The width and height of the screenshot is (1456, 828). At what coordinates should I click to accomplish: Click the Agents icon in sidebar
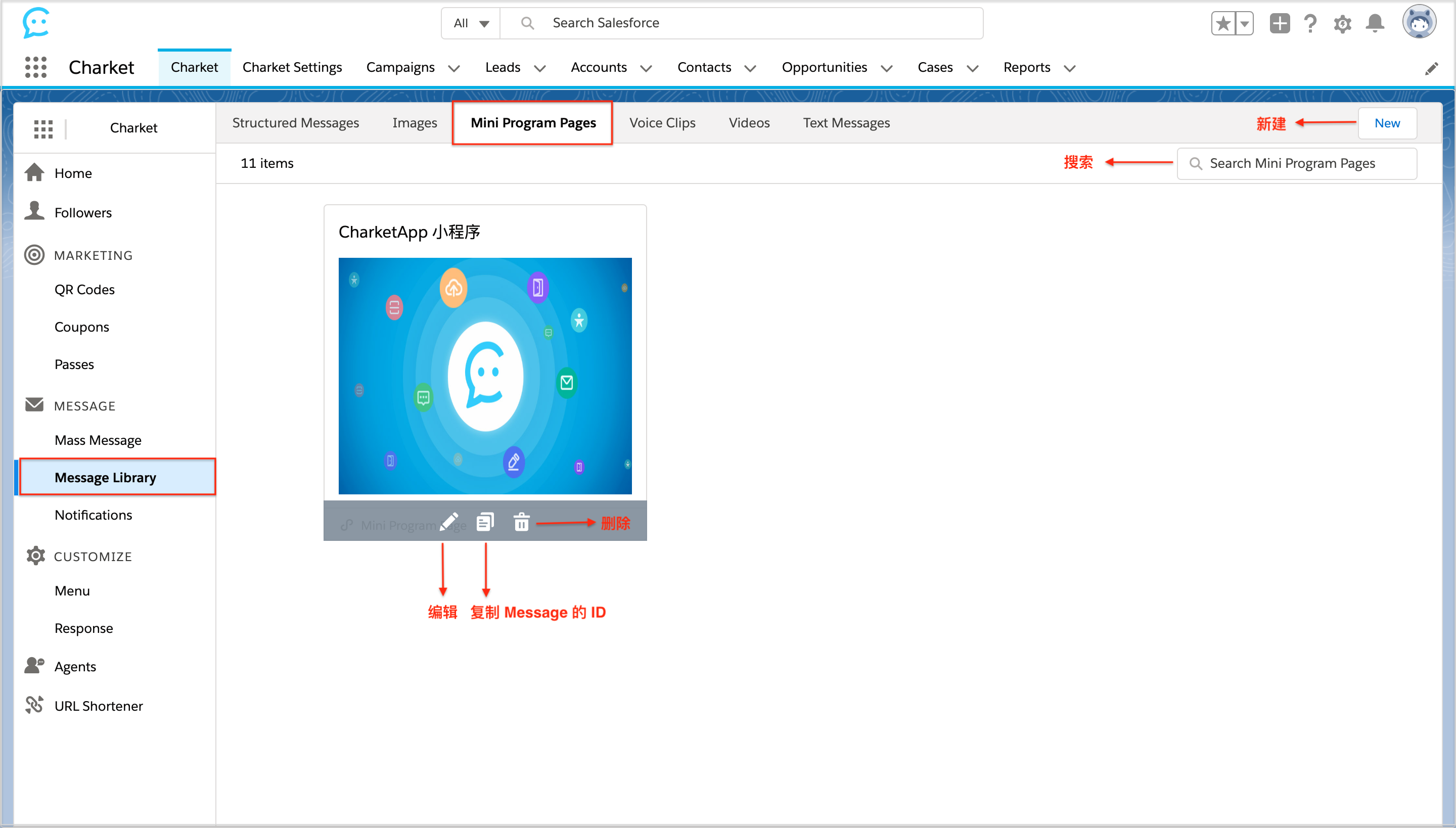[x=35, y=665]
